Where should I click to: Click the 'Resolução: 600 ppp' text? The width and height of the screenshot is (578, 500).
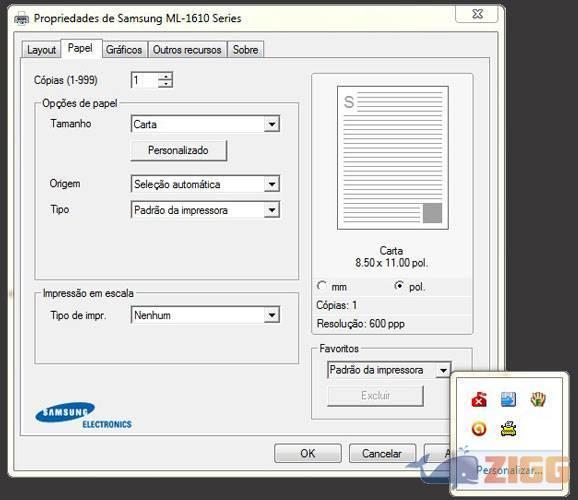pos(361,324)
